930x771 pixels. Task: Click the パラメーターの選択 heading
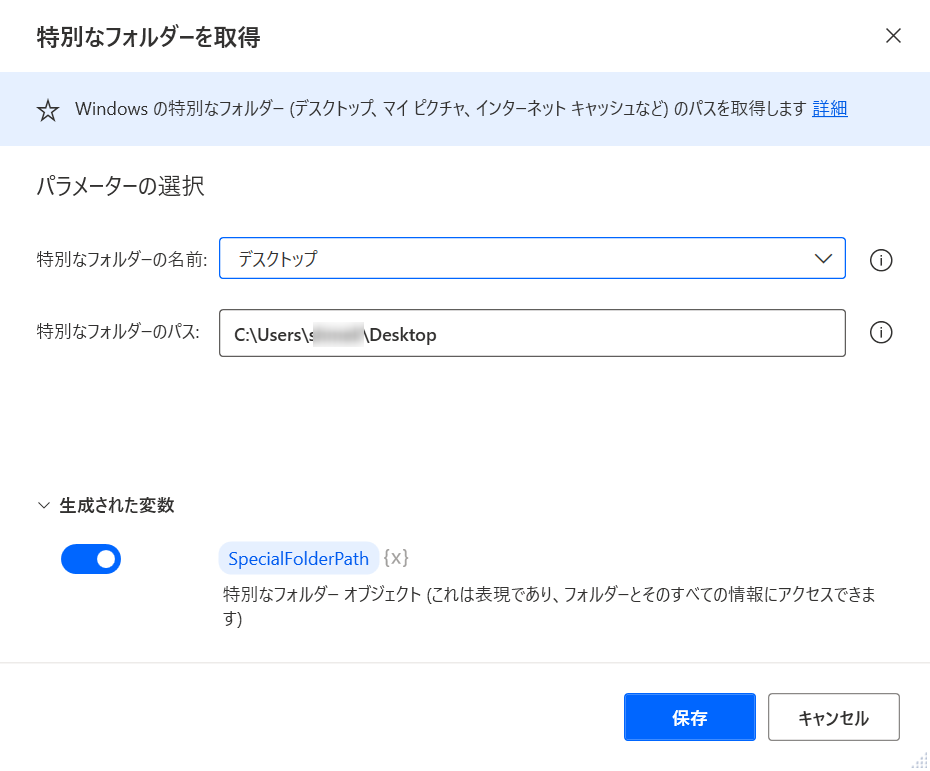pyautogui.click(x=120, y=186)
